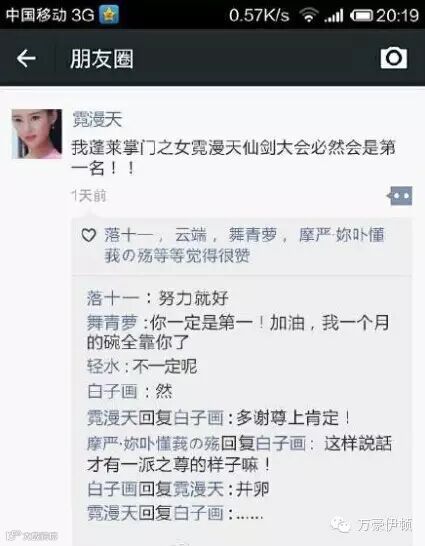Open 云端 in the likes list
The width and height of the screenshot is (425, 546).
coord(191,235)
